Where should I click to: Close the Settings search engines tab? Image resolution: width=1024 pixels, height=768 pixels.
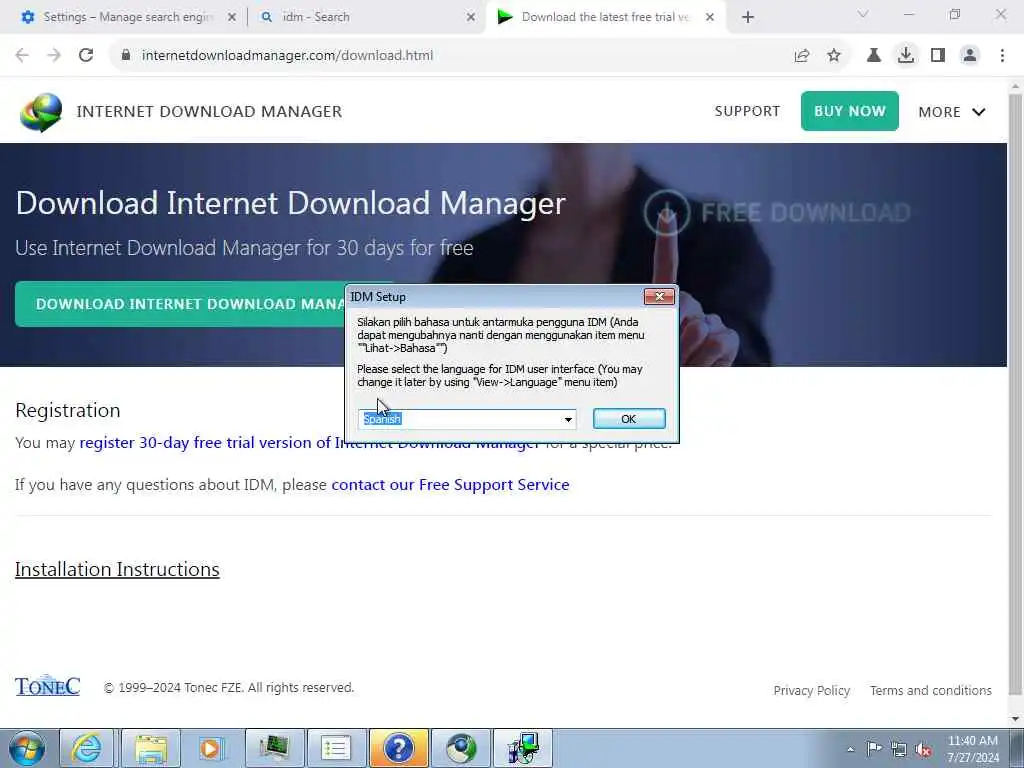(232, 18)
